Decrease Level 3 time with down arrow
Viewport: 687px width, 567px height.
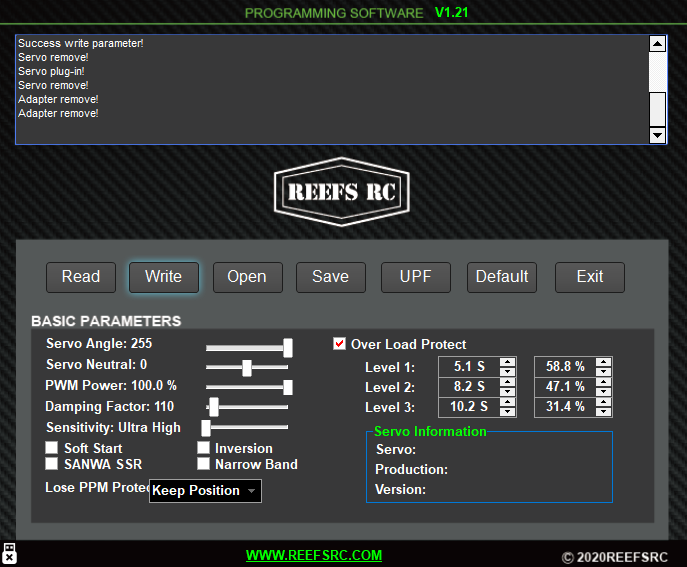507,411
